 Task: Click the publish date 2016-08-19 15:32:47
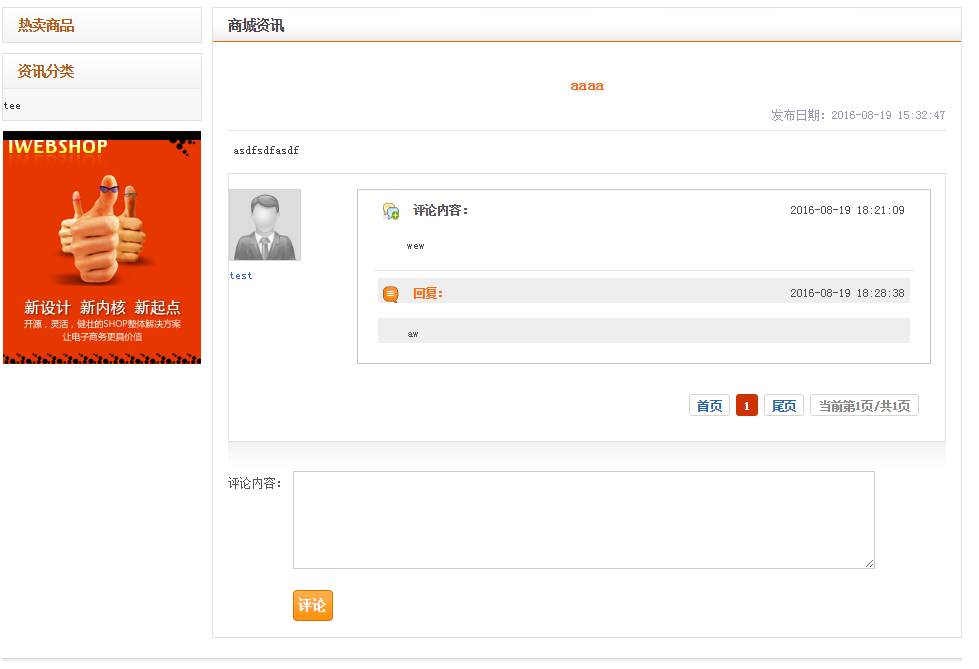[888, 115]
